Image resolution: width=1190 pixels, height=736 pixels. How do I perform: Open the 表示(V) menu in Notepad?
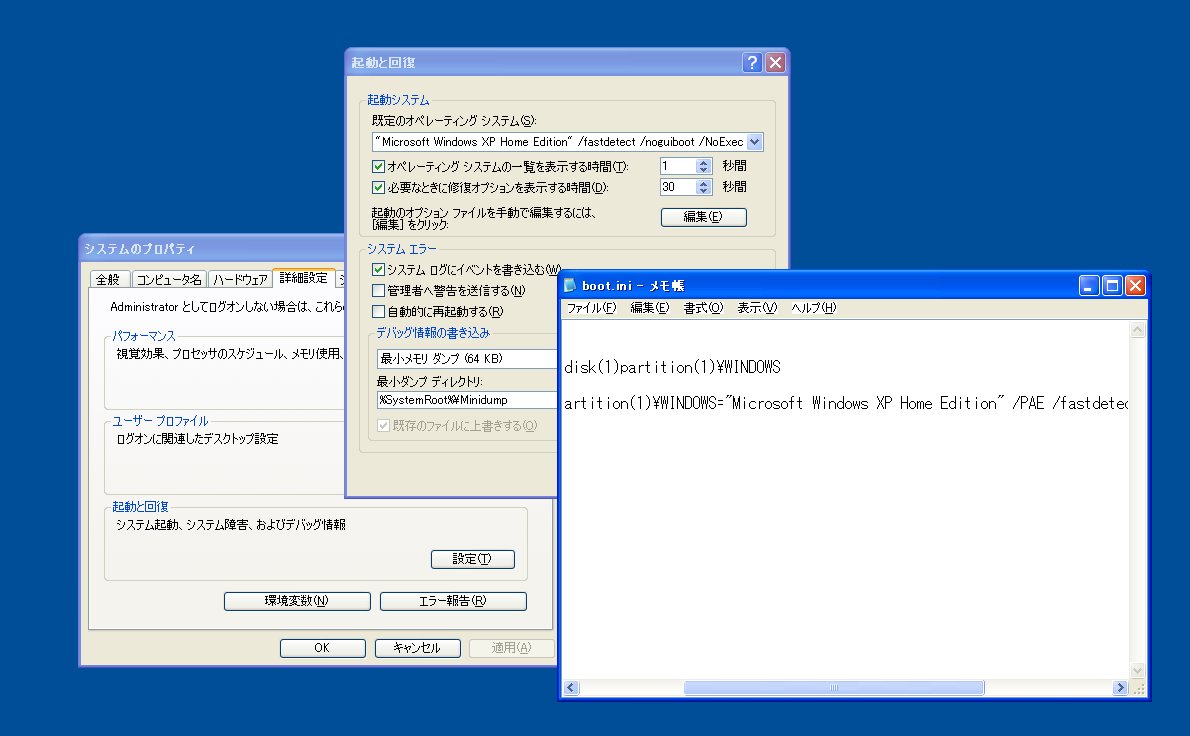757,307
